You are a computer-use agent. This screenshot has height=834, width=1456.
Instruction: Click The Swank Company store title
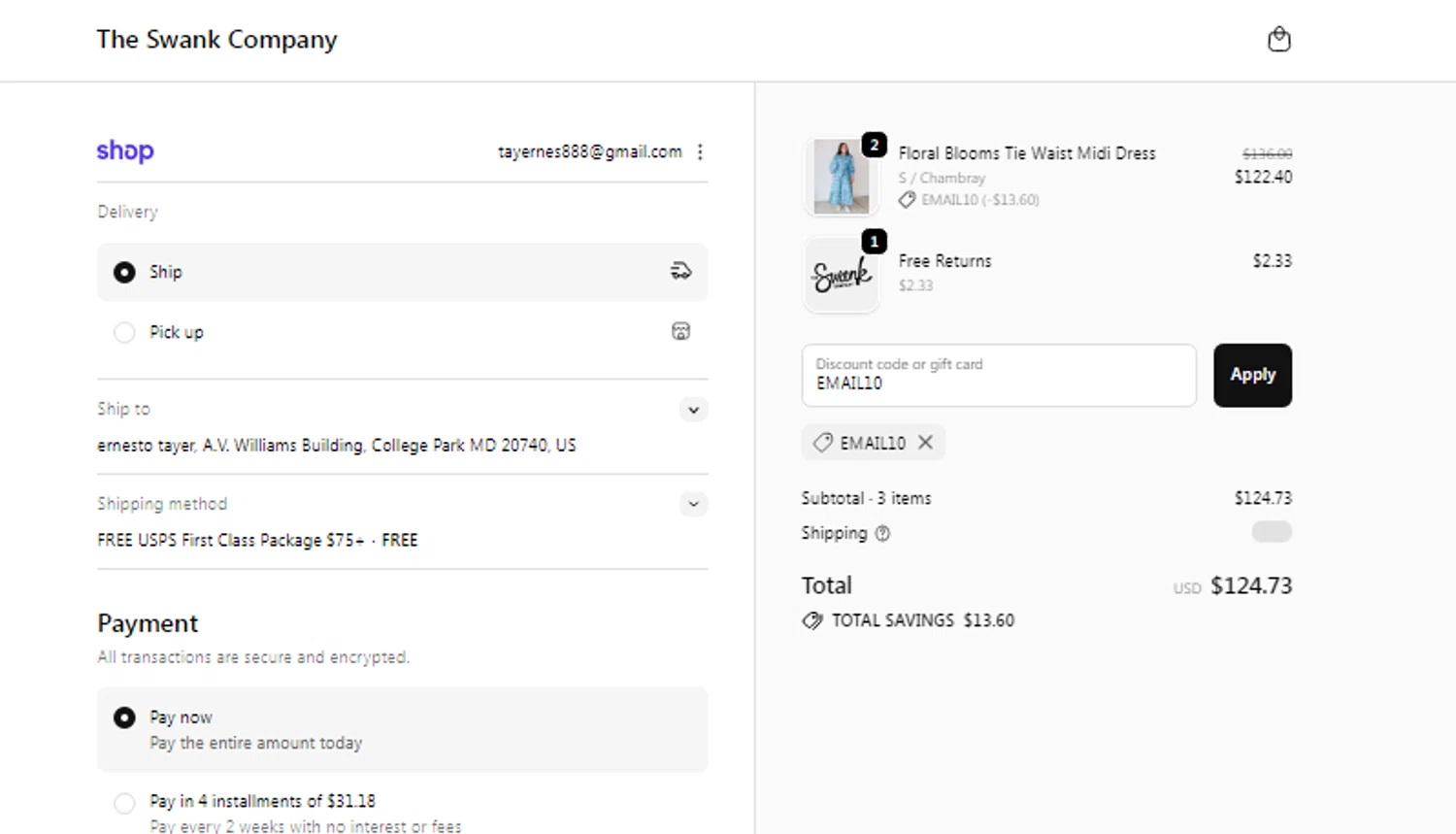pyautogui.click(x=216, y=40)
